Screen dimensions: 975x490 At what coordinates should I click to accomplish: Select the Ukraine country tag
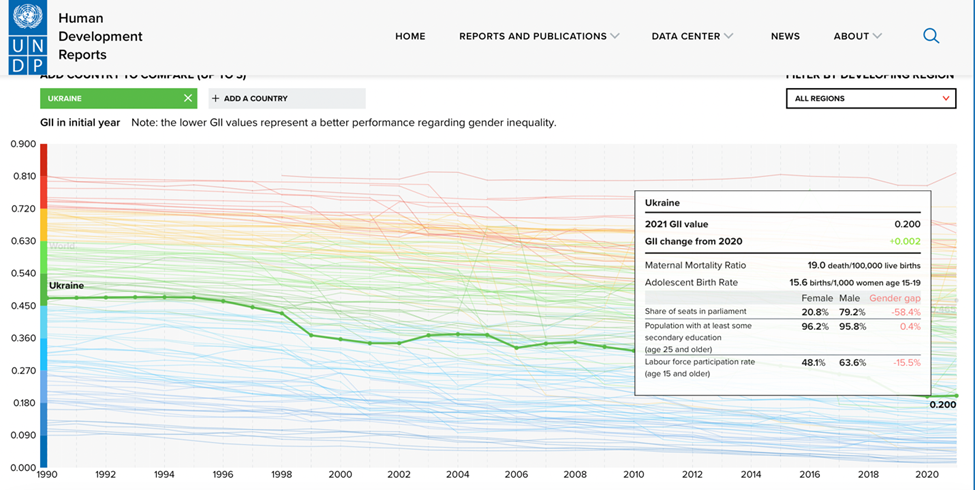(x=119, y=98)
